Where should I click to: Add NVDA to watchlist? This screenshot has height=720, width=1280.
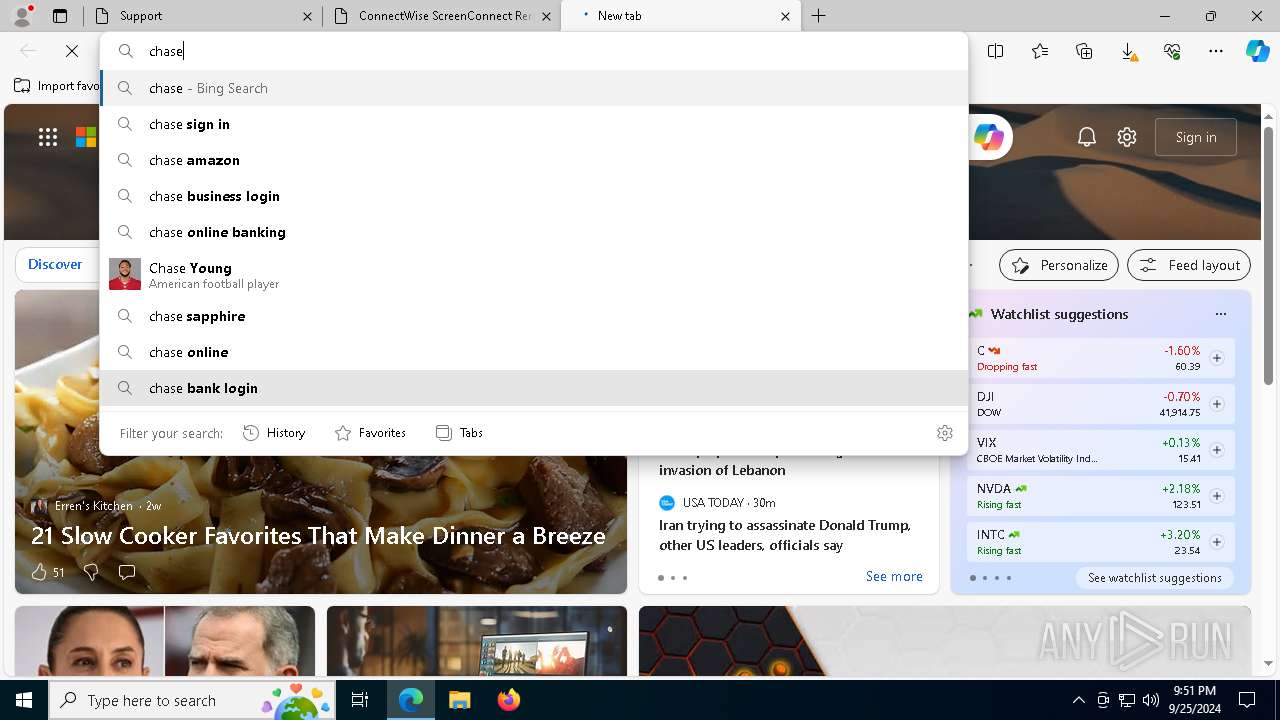tap(1217, 496)
